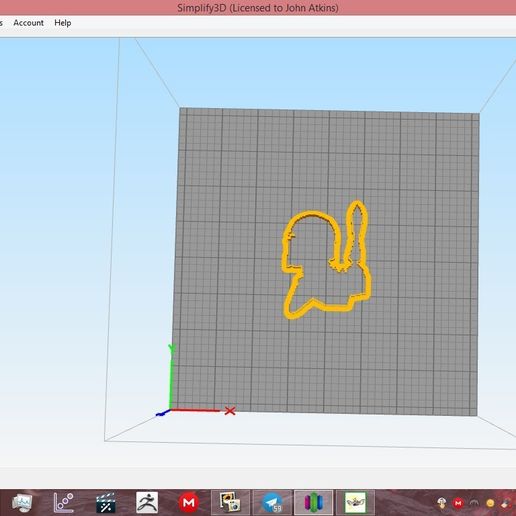This screenshot has height=516, width=516.
Task: Click the red X axis marker
Action: pos(230,411)
